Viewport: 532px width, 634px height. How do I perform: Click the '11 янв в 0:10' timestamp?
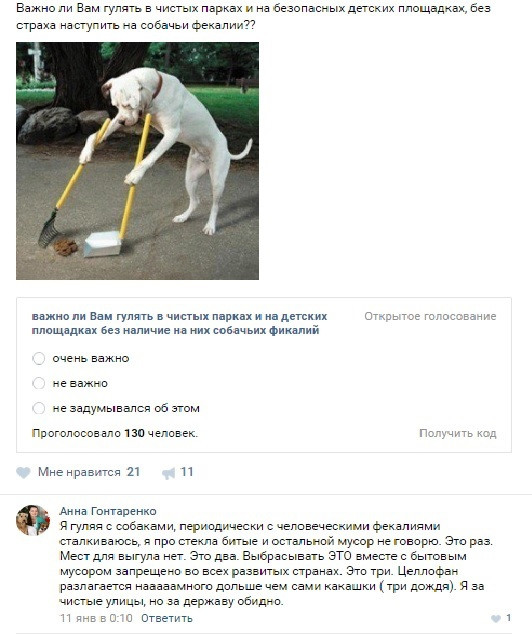96,618
